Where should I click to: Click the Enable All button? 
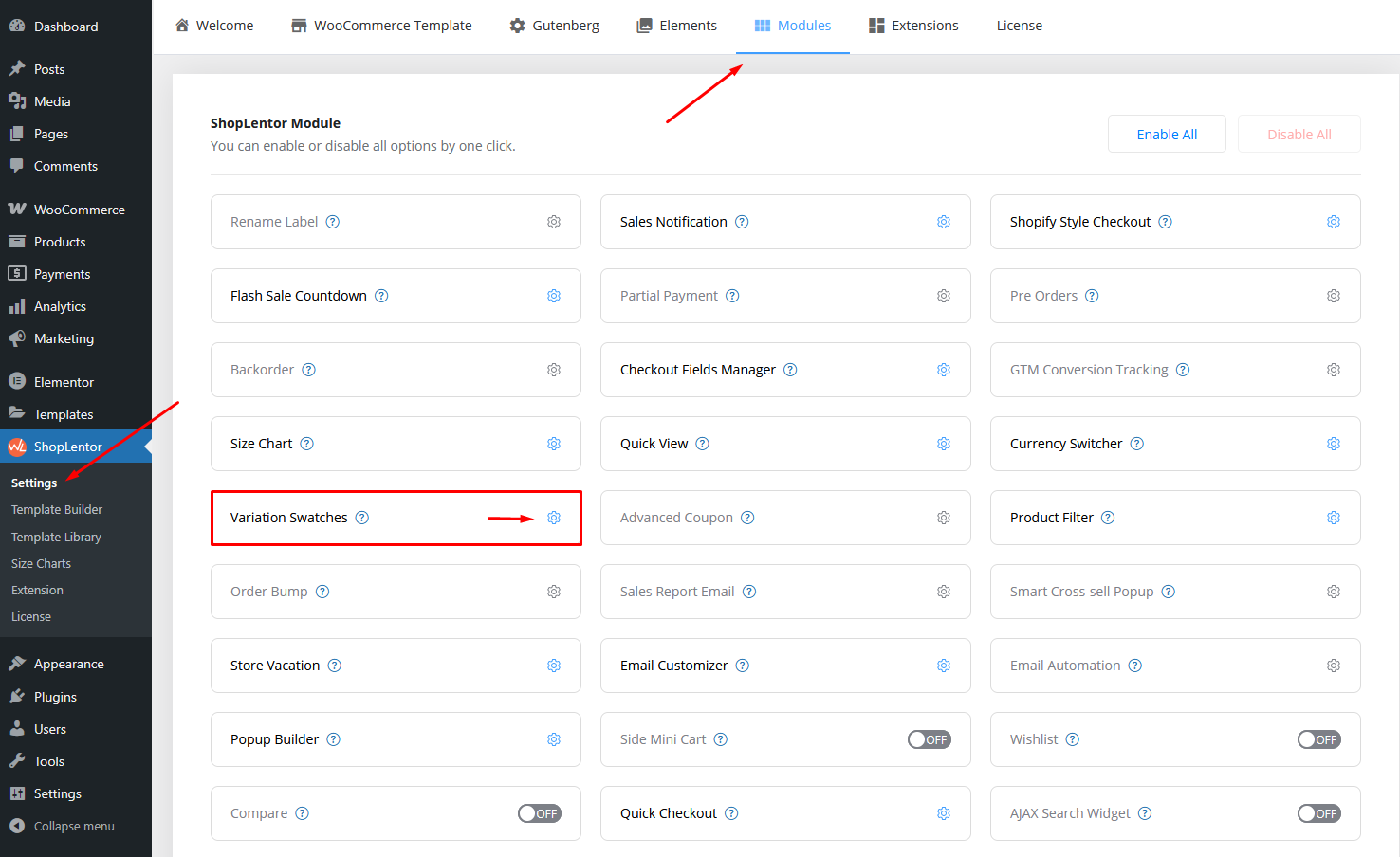1167,135
